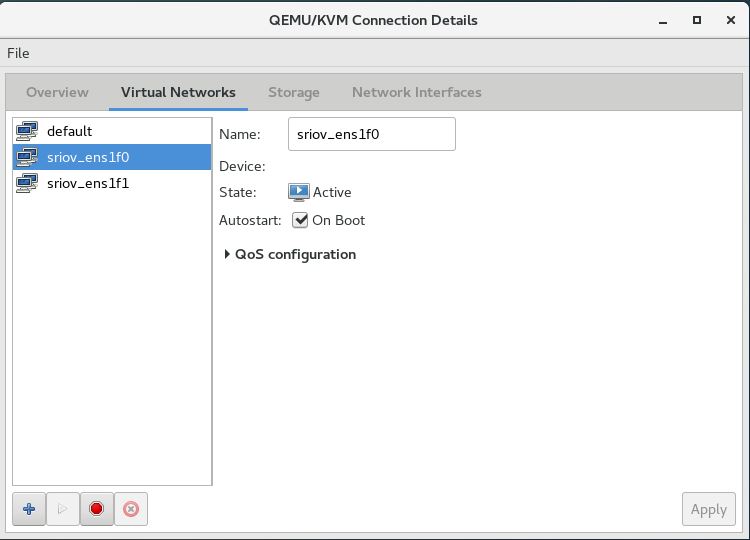This screenshot has width=750, height=540.
Task: Click the Active state text
Action: (332, 192)
